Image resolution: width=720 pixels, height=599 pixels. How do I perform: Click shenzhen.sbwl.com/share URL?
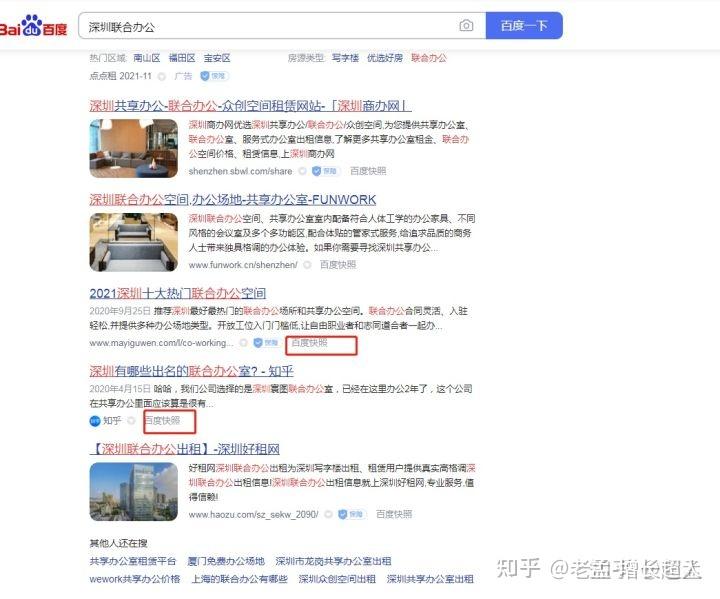[240, 171]
